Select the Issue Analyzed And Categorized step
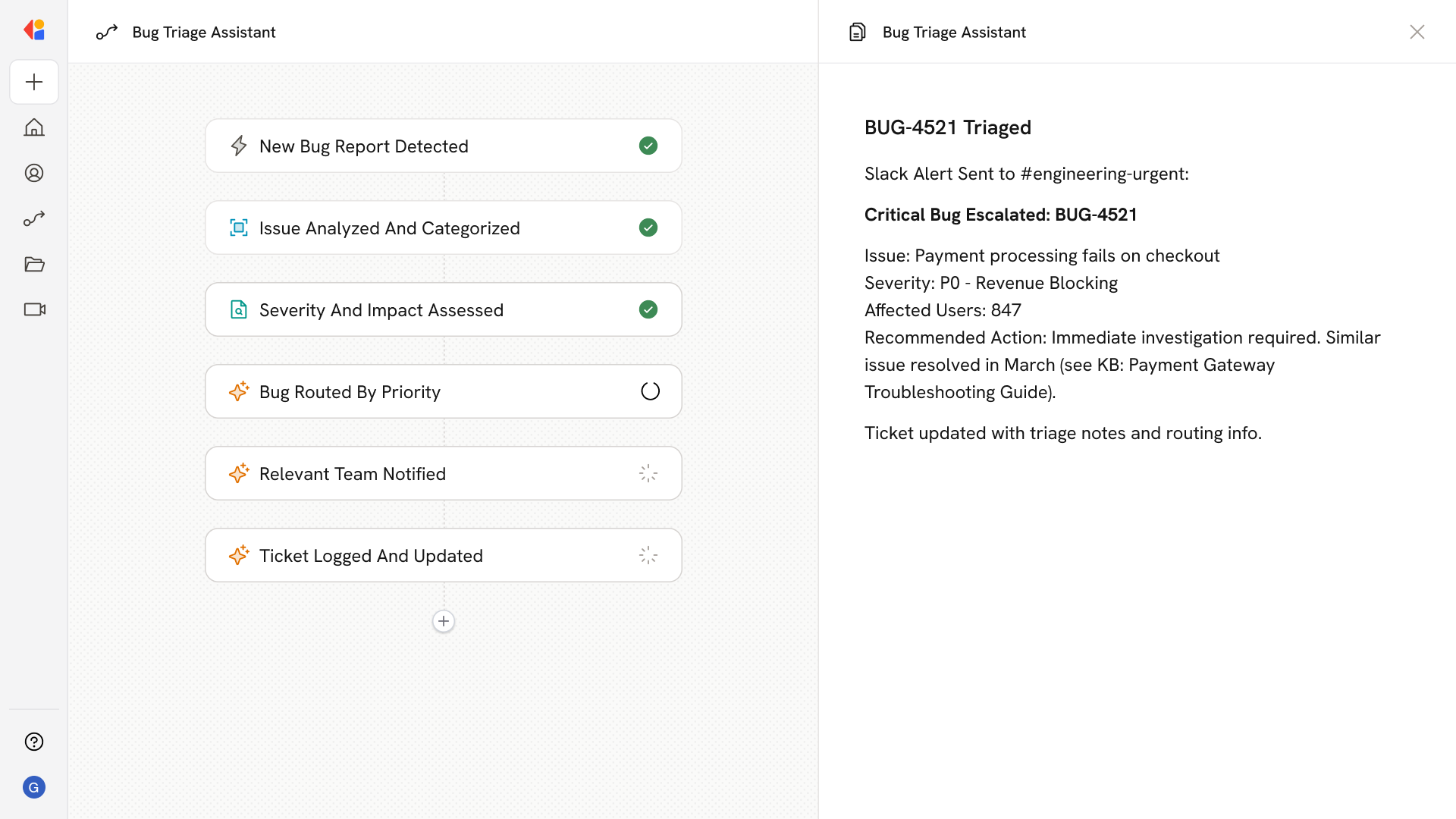 coord(443,227)
